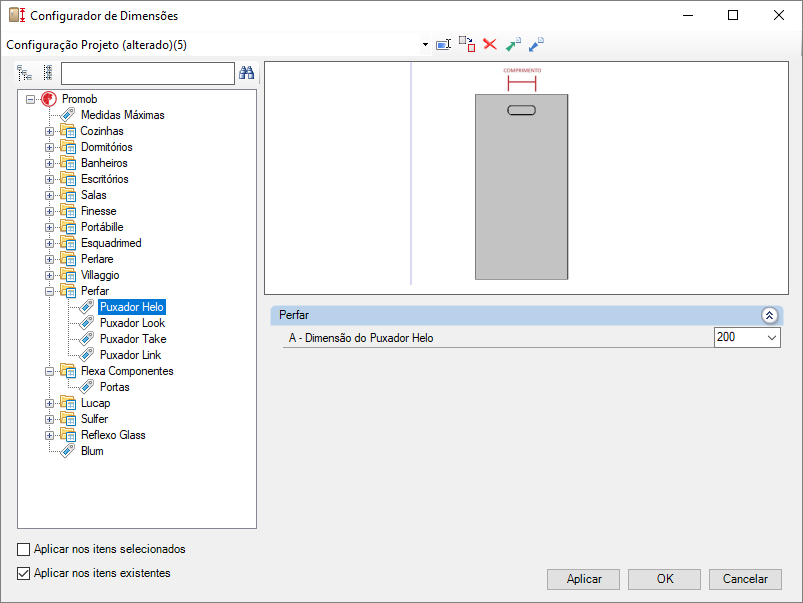Click the Reflexo Glass label

point(113,435)
